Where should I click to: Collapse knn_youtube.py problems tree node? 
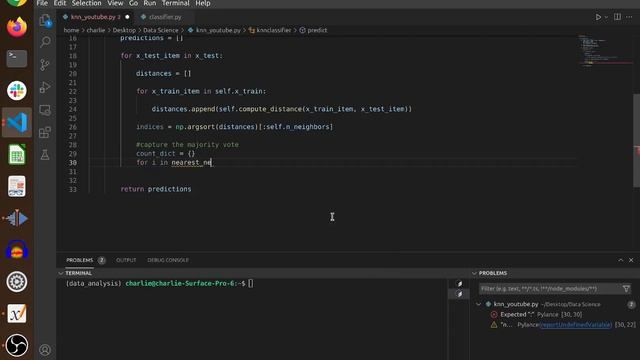click(478, 304)
